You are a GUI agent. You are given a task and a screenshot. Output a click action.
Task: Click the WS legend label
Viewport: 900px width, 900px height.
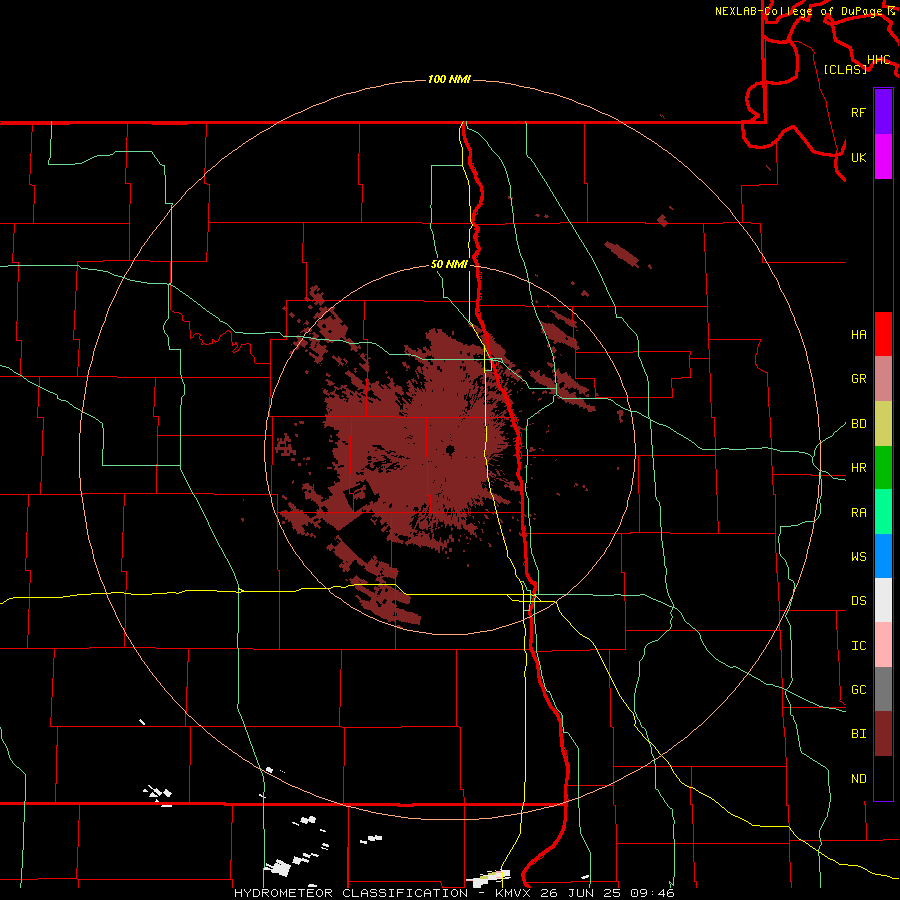[859, 557]
